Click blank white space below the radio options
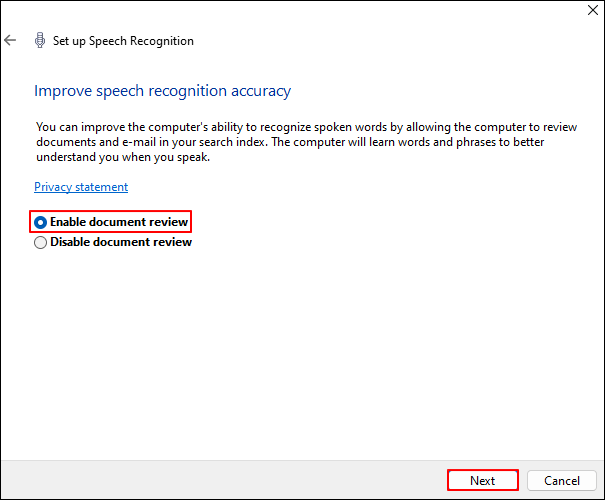Screen dimensions: 605x500 [x=300, y=350]
